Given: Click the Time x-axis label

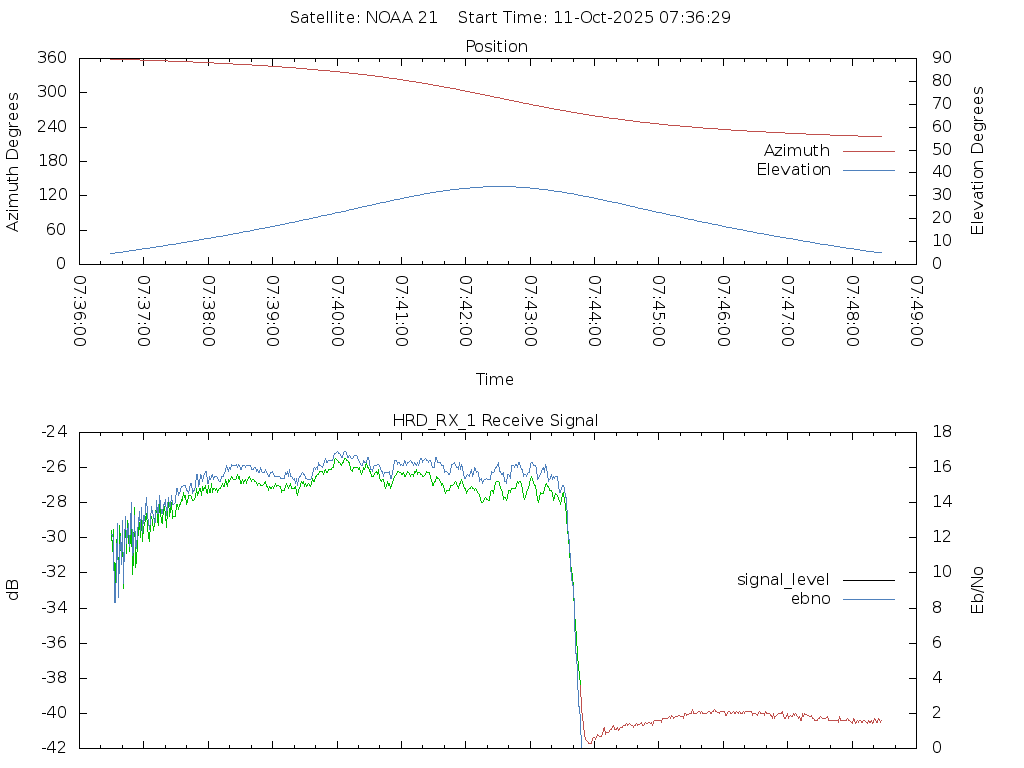Looking at the screenshot, I should (x=495, y=380).
